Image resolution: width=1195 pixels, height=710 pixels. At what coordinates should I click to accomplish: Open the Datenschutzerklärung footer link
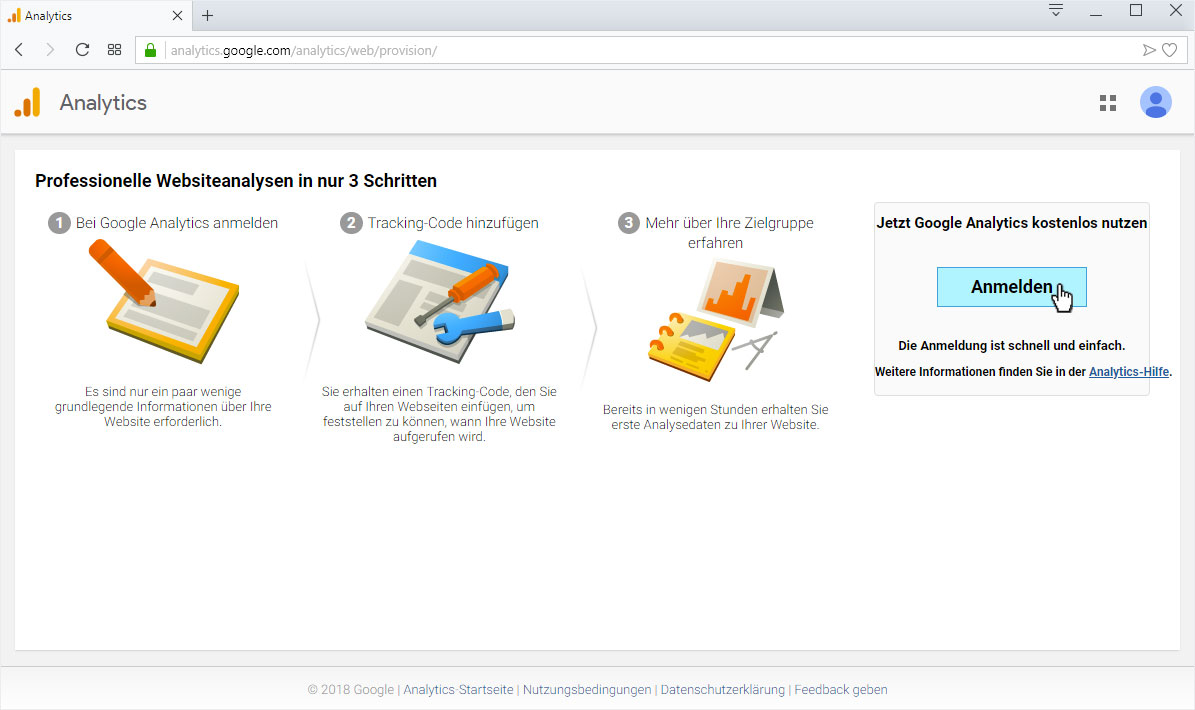[722, 689]
